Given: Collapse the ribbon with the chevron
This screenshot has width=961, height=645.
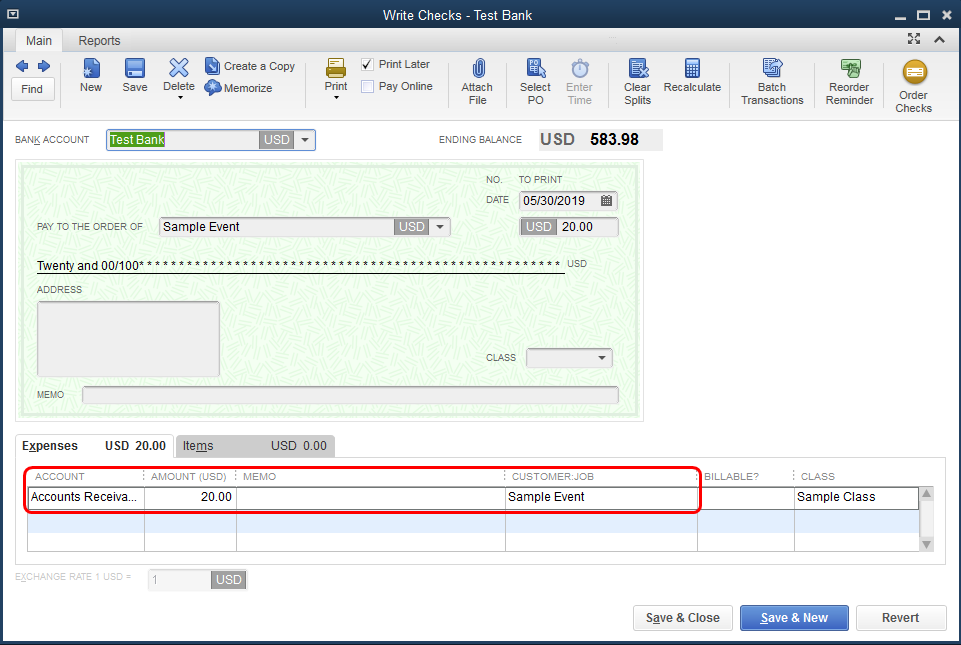Looking at the screenshot, I should coord(939,40).
